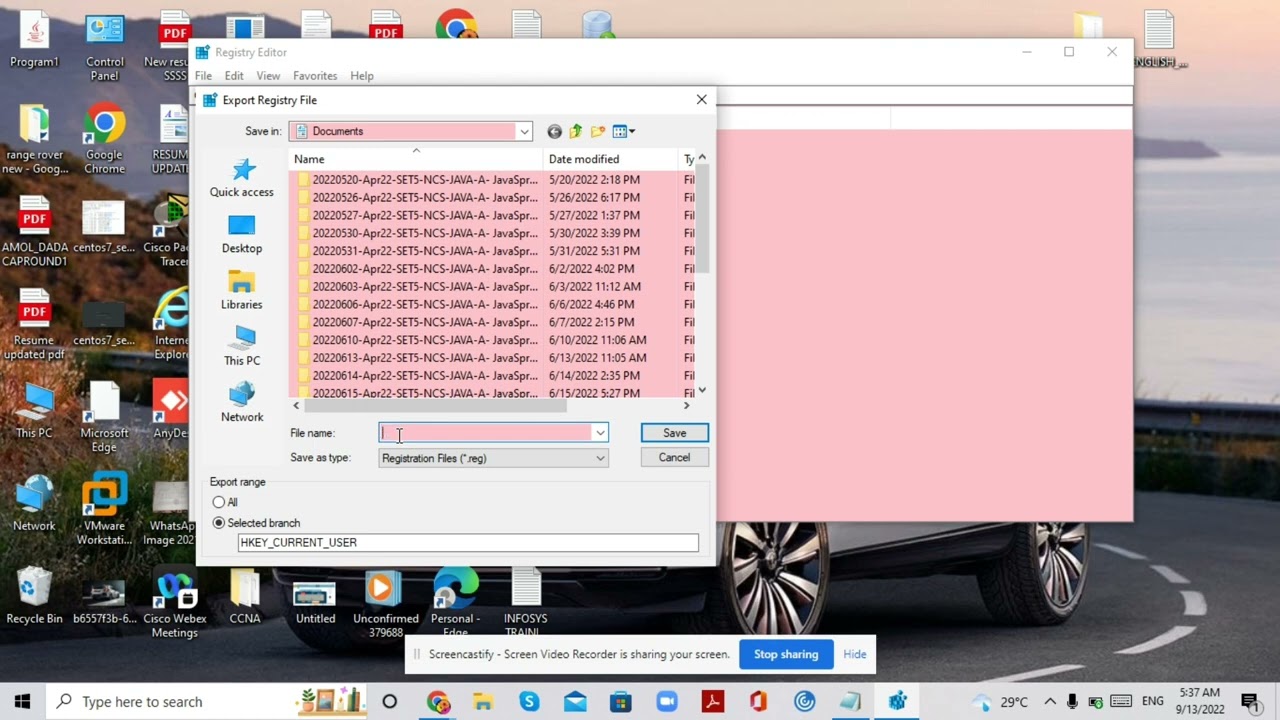Open the Recycle Bin desktop icon
Viewport: 1280px width, 720px height.
pyautogui.click(x=34, y=596)
